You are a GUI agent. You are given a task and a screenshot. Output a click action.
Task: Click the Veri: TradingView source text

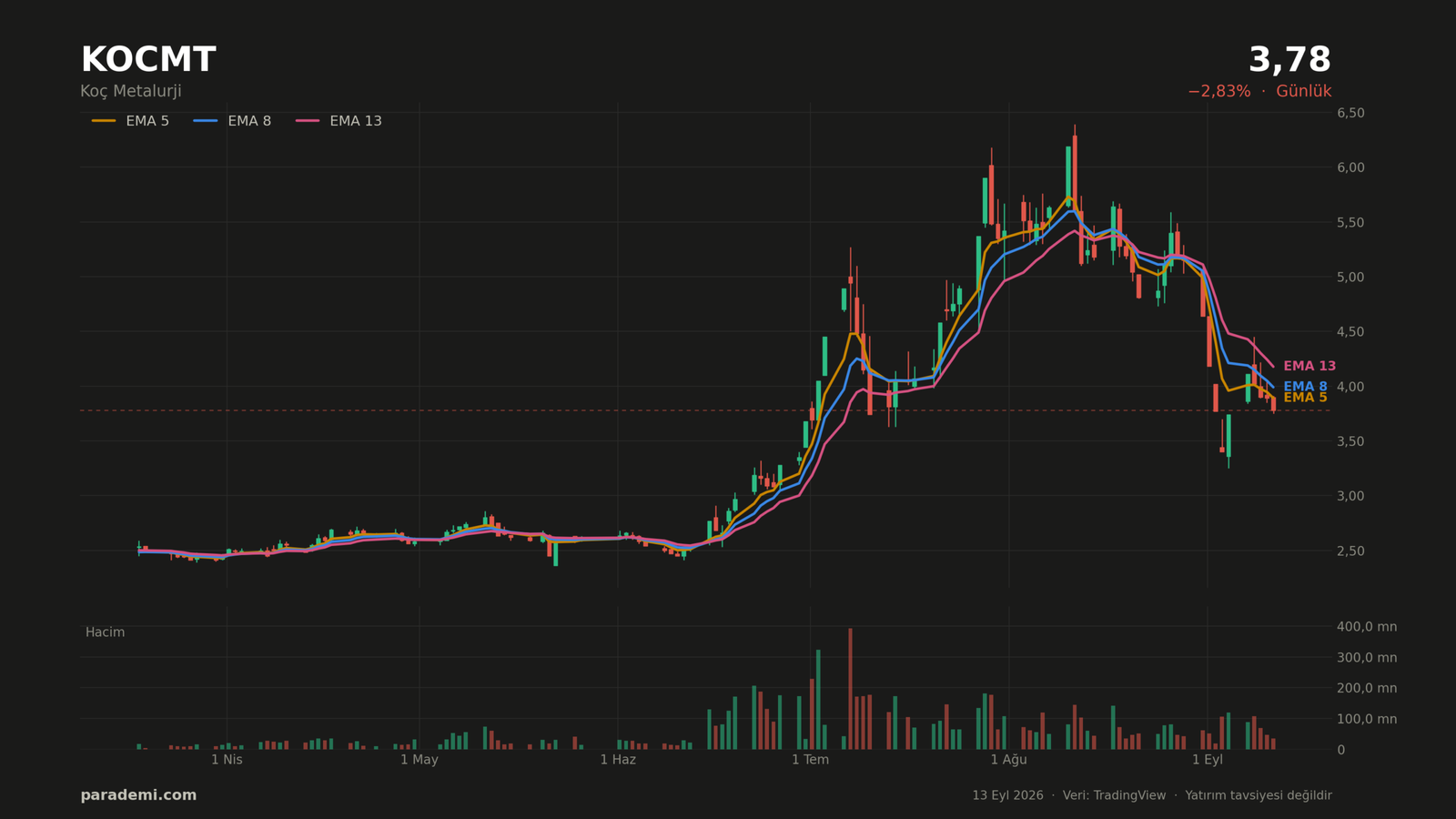pyautogui.click(x=1114, y=795)
